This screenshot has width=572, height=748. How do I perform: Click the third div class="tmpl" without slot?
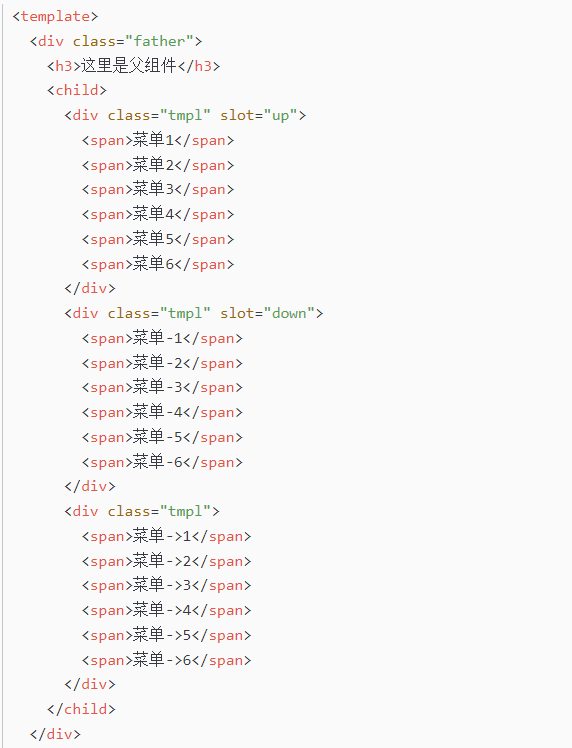(x=142, y=511)
